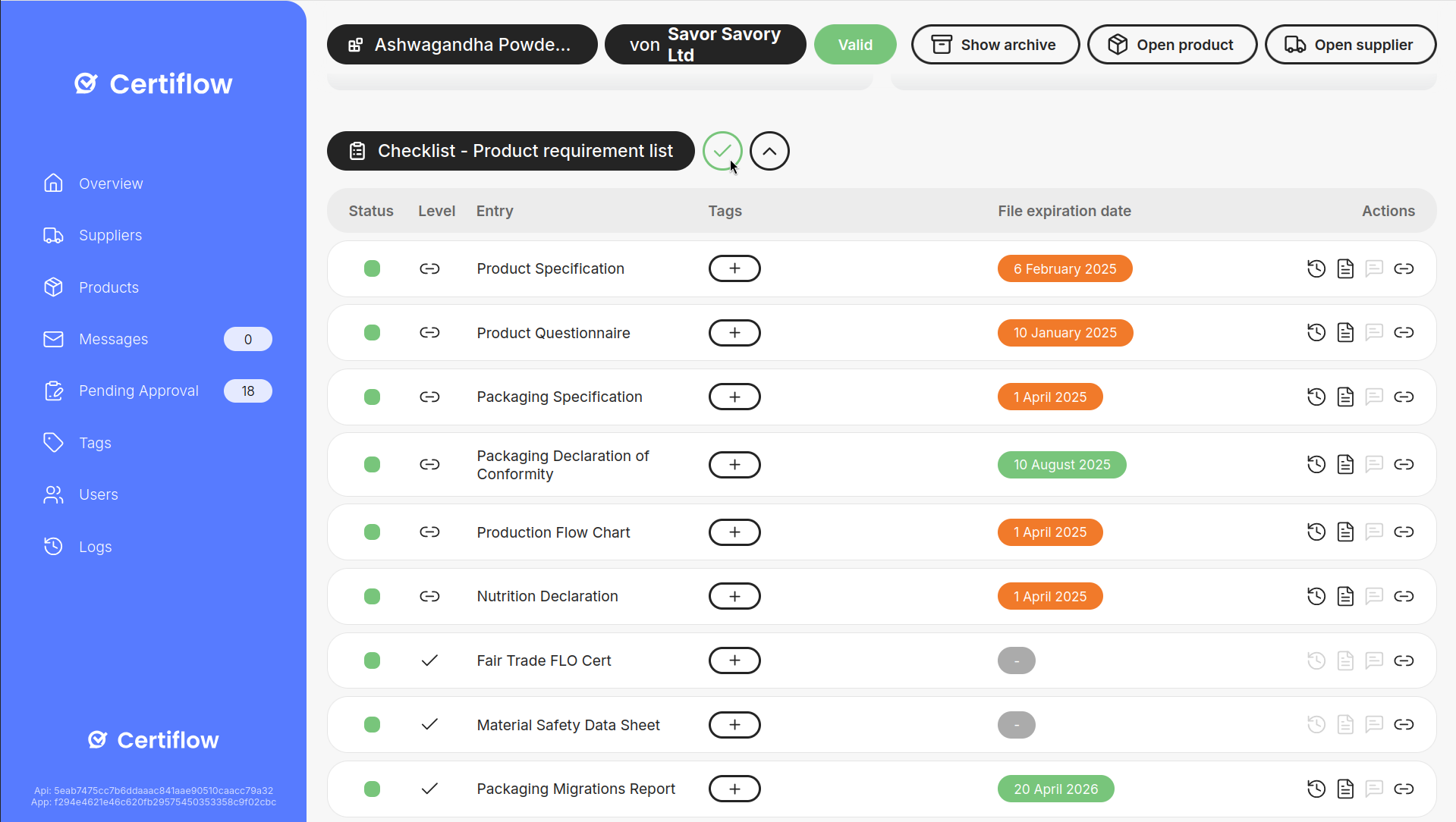
Task: Open document icon for Packaging Declaration of Conformity
Action: [1344, 464]
